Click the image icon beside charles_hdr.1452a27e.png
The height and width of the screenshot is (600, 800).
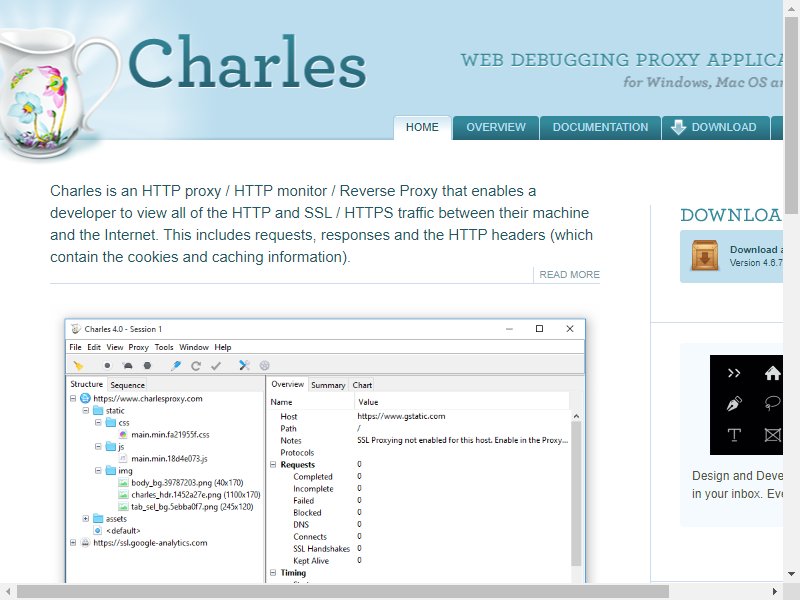[123, 495]
